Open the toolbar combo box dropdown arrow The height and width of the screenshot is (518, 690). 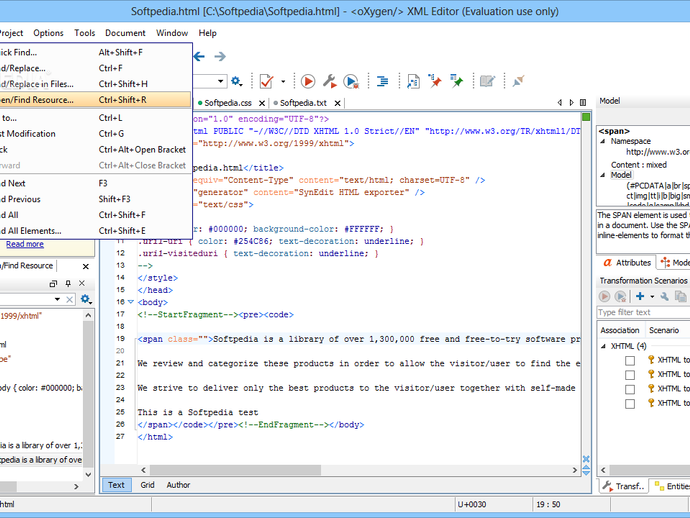(220, 81)
